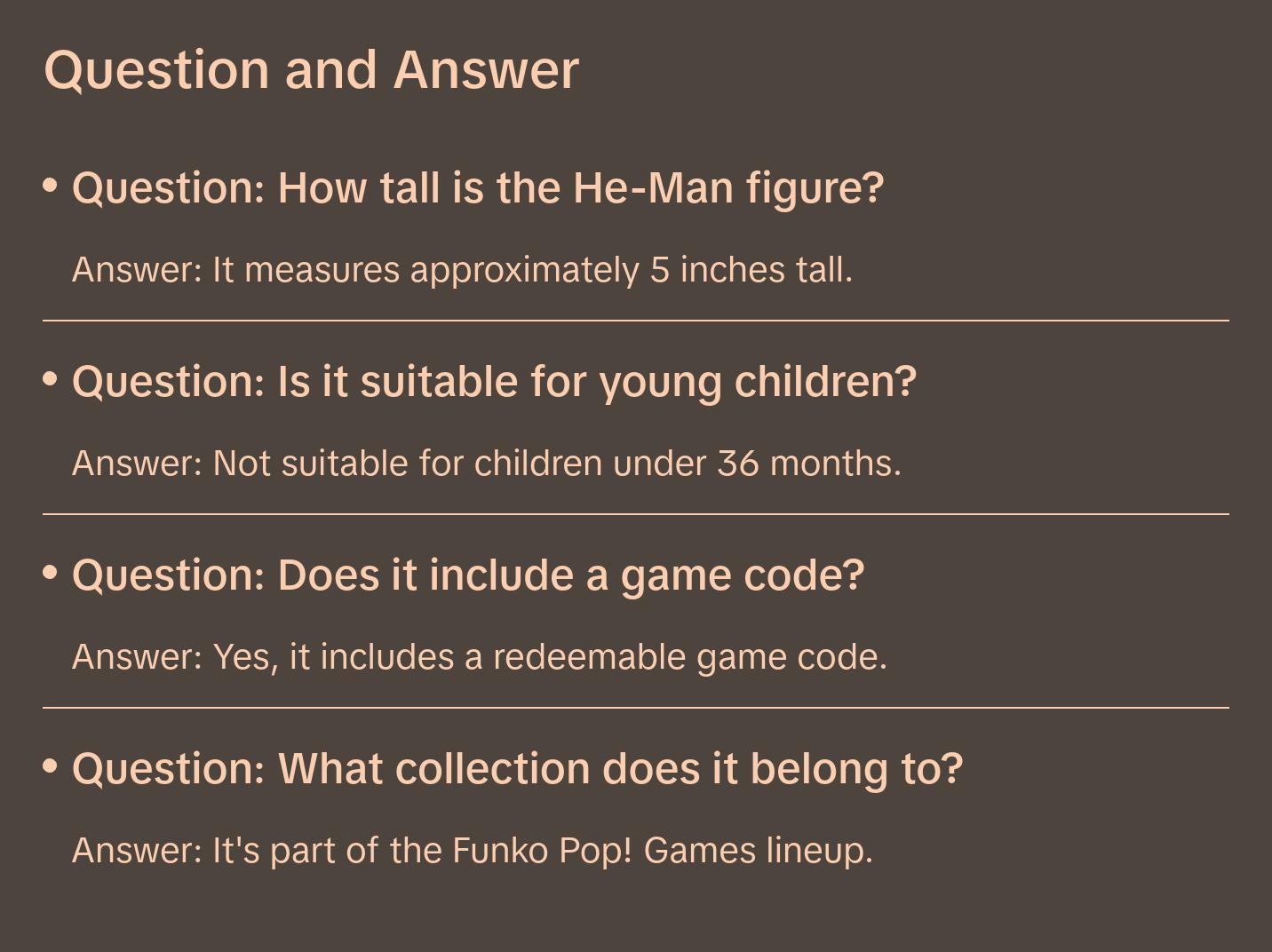Click the answer about 5 inches tall
Viewport: 1272px width, 952px height.
pos(462,270)
